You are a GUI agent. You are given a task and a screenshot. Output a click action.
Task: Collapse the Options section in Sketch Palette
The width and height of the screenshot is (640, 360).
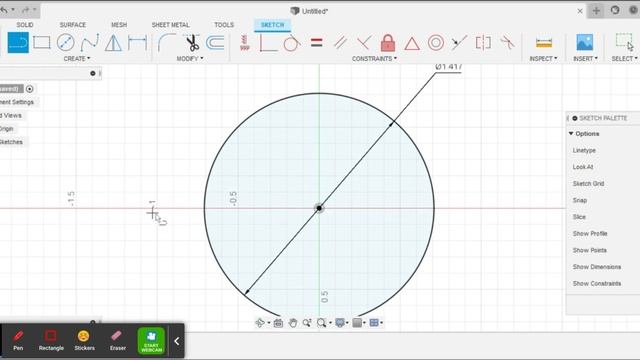pyautogui.click(x=571, y=133)
